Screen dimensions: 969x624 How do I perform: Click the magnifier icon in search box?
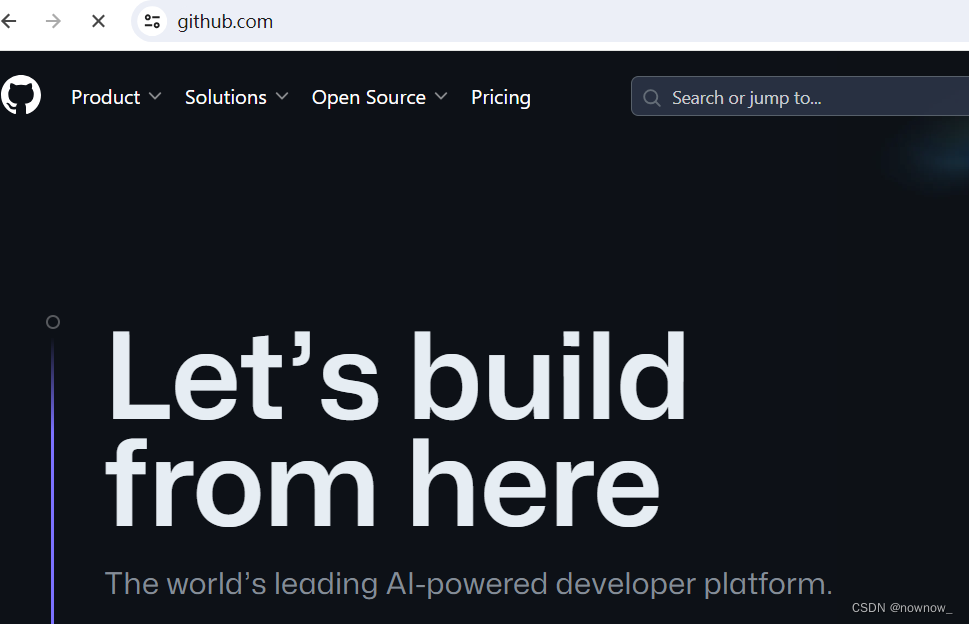pyautogui.click(x=651, y=98)
